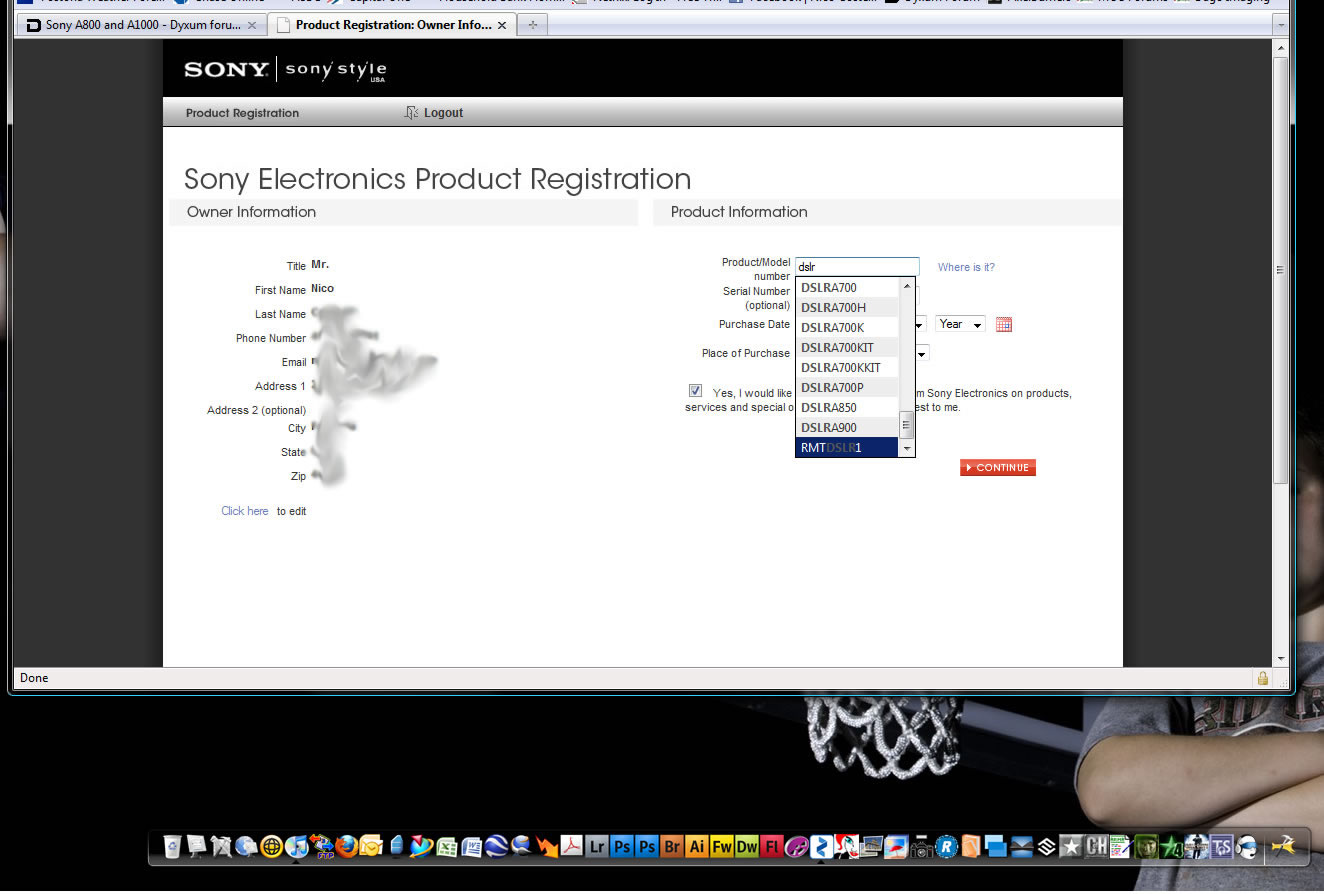
Task: Open Recycle Bin from the dock
Action: coord(172,847)
